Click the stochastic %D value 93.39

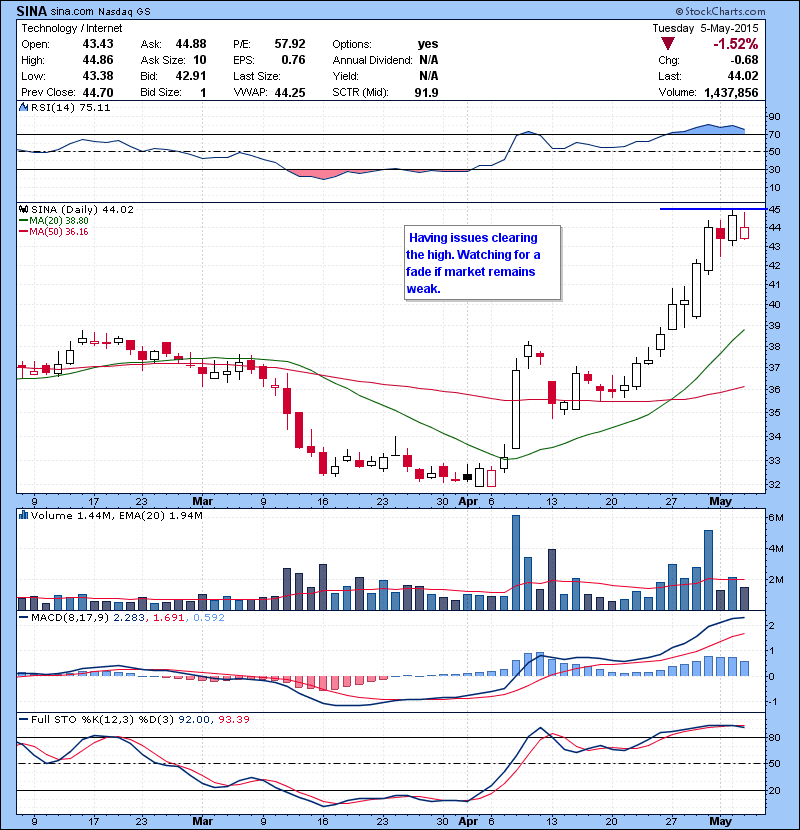[233, 719]
